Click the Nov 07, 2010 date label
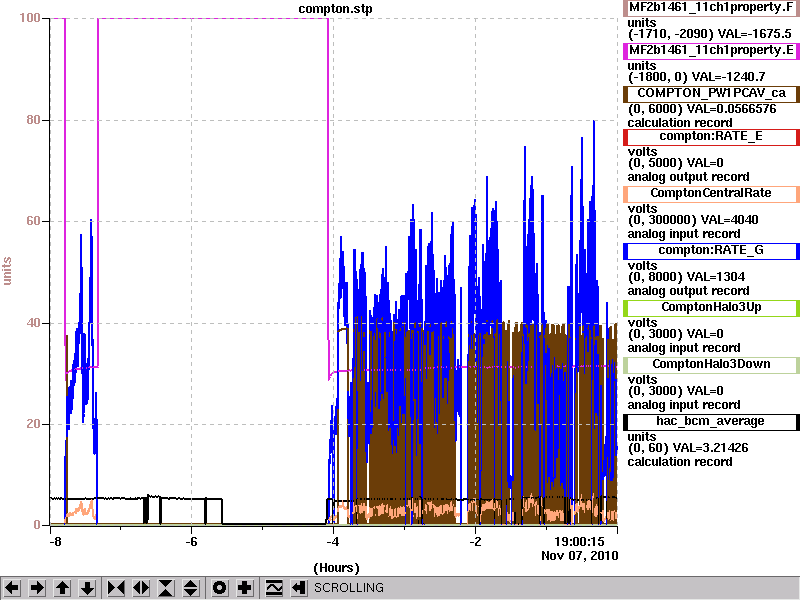Screen dimensions: 800x600 (x=580, y=555)
